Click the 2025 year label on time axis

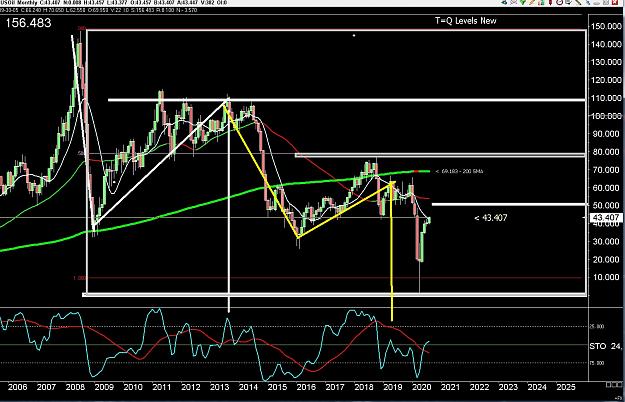(x=566, y=387)
